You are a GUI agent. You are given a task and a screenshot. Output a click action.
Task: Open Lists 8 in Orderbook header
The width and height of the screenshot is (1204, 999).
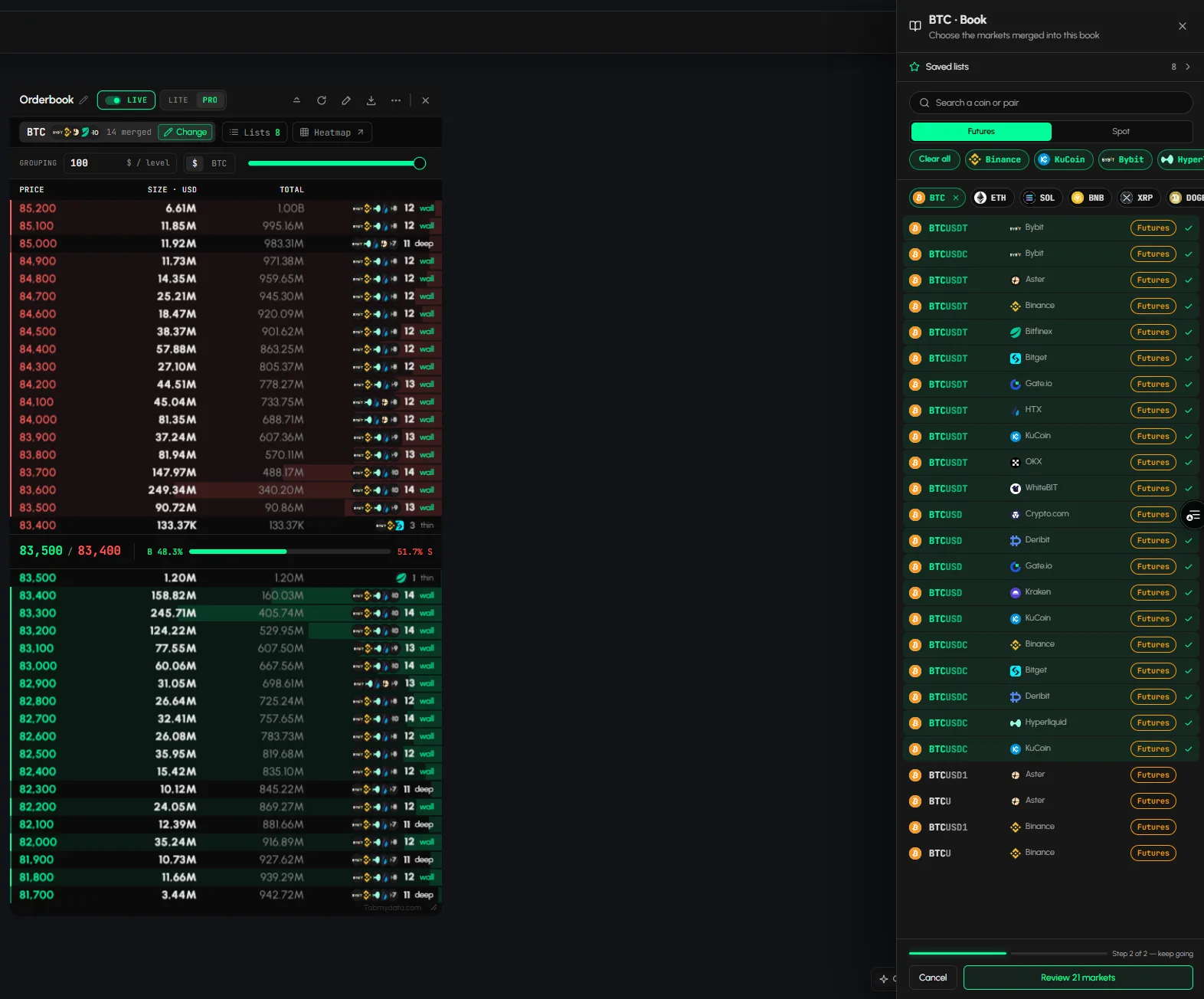click(255, 133)
